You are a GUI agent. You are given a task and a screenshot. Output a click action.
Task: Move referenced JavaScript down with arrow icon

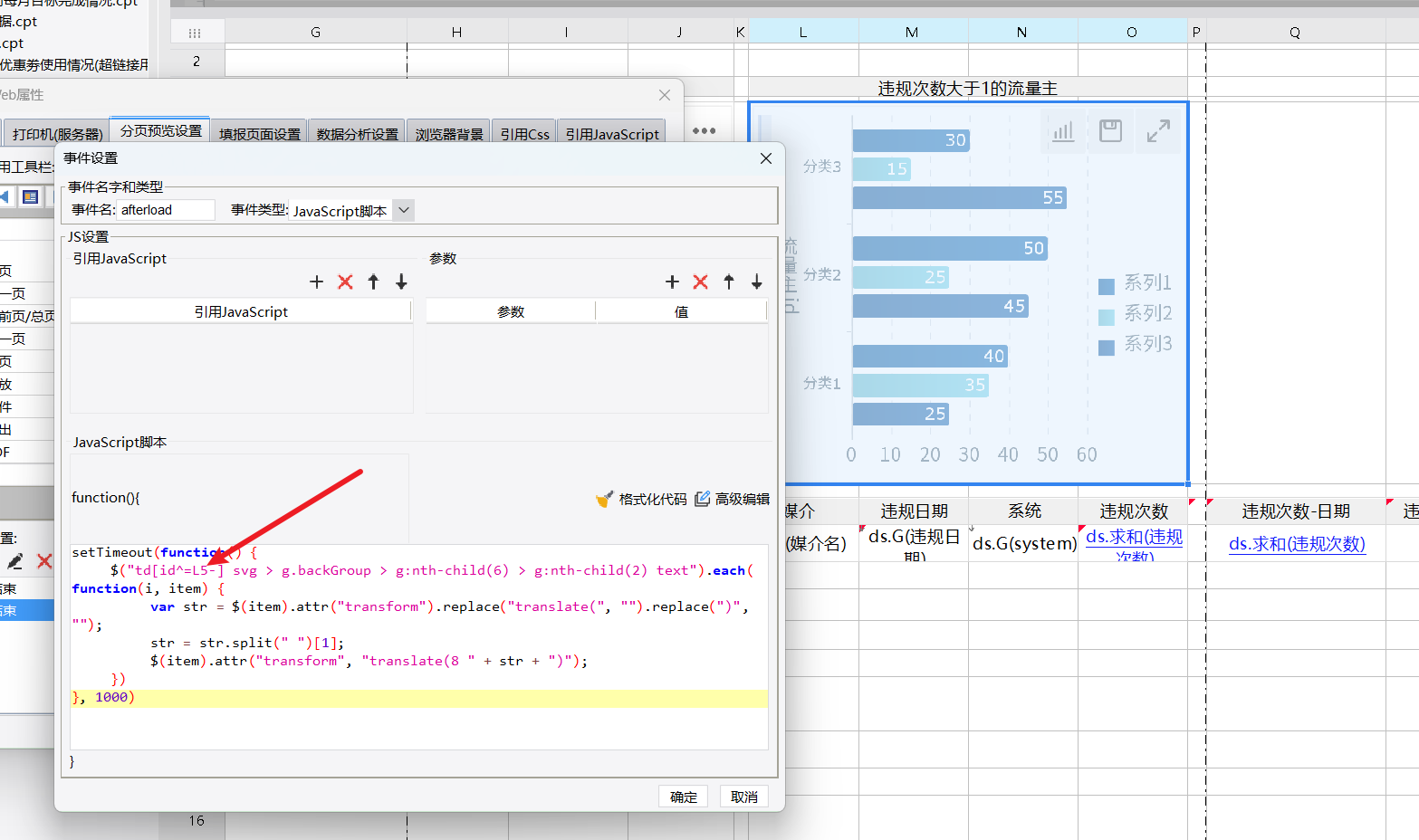coord(401,282)
